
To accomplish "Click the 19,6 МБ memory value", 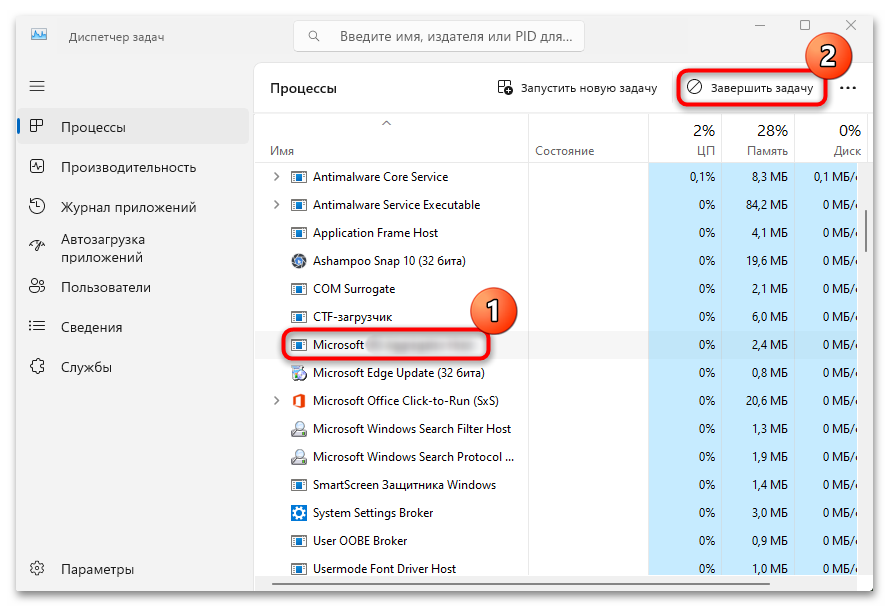I will (x=767, y=261).
